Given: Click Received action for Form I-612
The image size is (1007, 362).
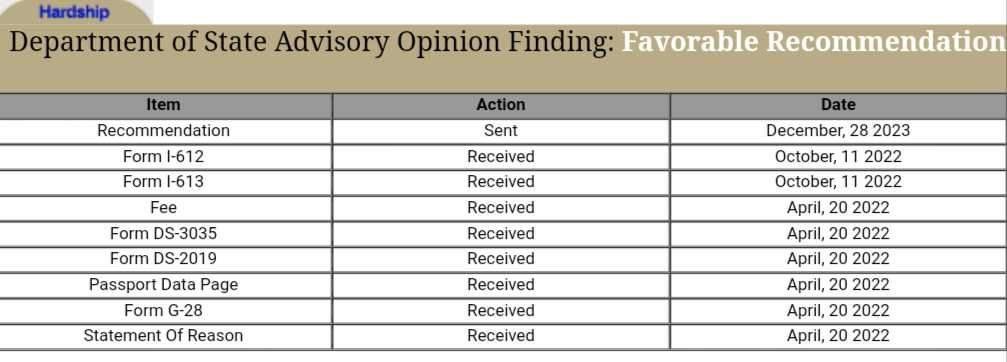Looking at the screenshot, I should pyautogui.click(x=501, y=157).
